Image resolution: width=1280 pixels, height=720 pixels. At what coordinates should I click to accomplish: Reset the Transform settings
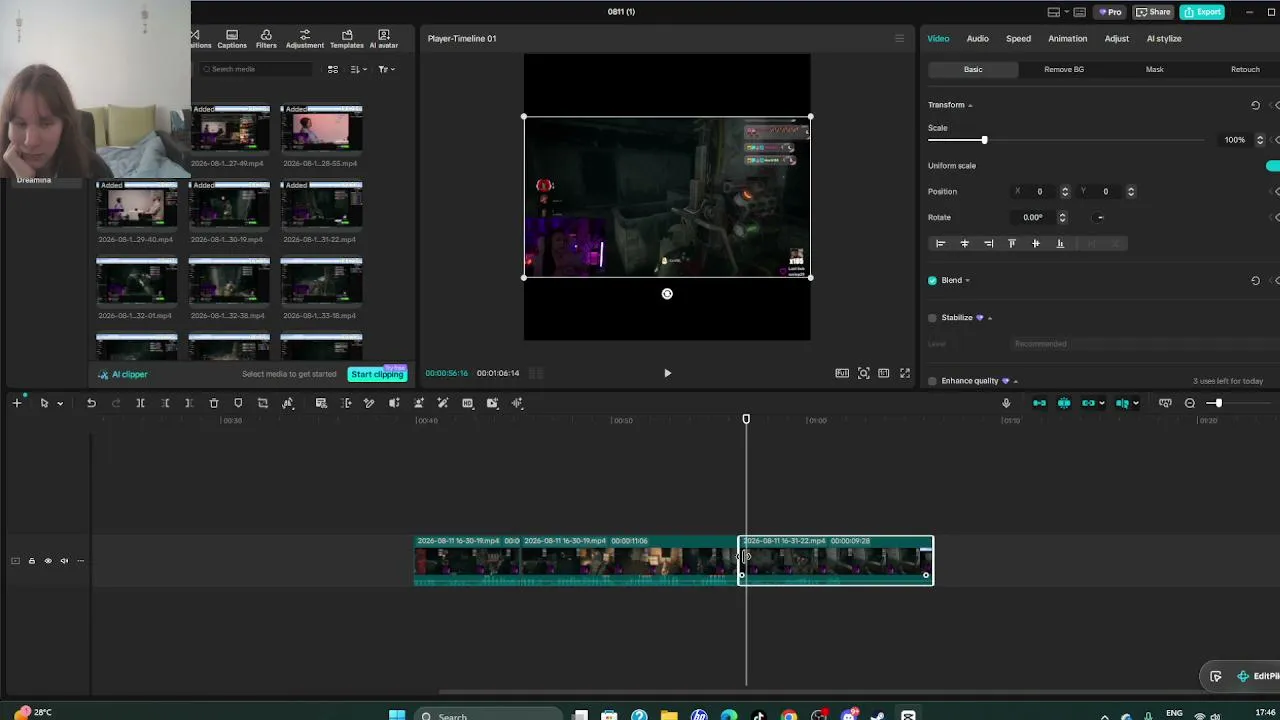pos(1256,105)
